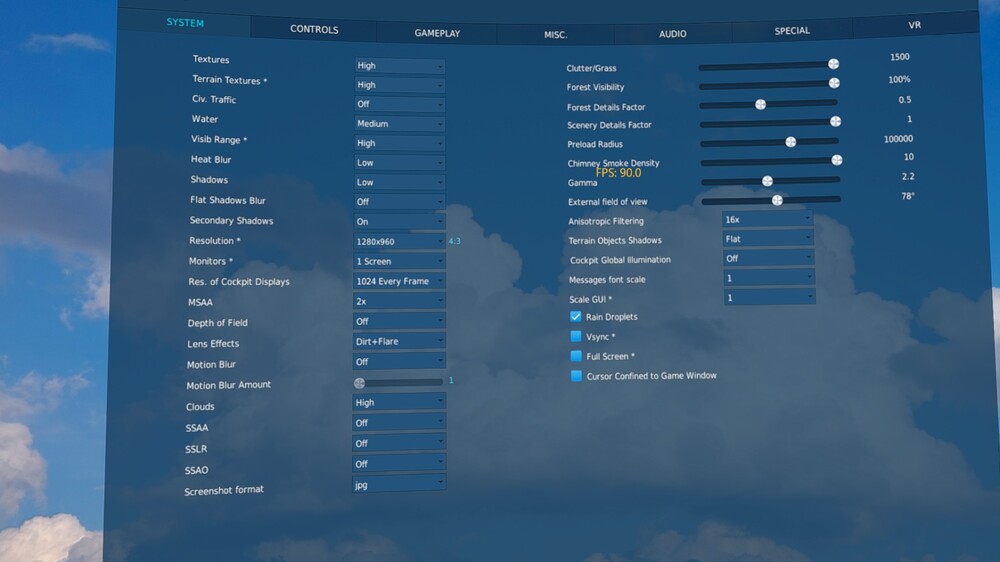Open the MSAA dropdown
1000x562 pixels.
click(x=399, y=301)
